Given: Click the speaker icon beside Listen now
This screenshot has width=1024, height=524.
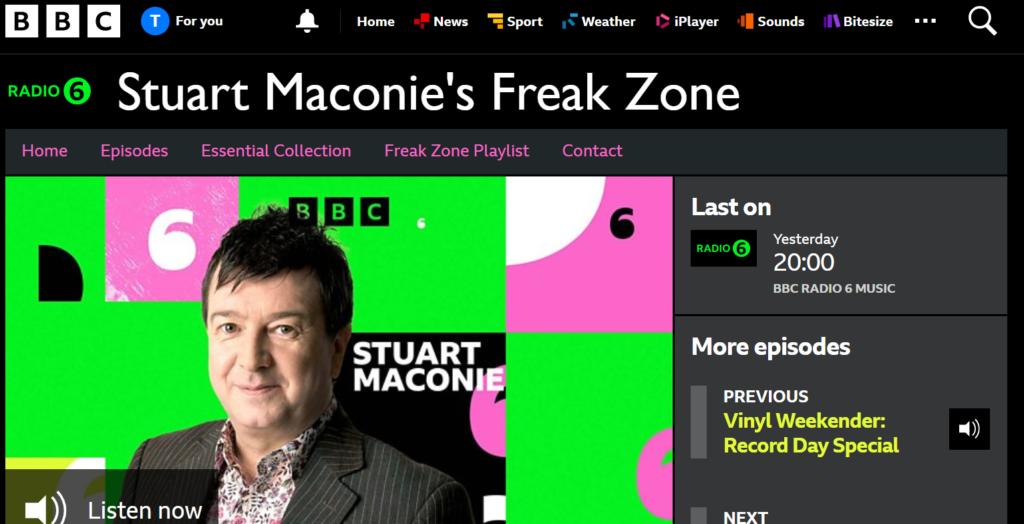Looking at the screenshot, I should (45, 509).
